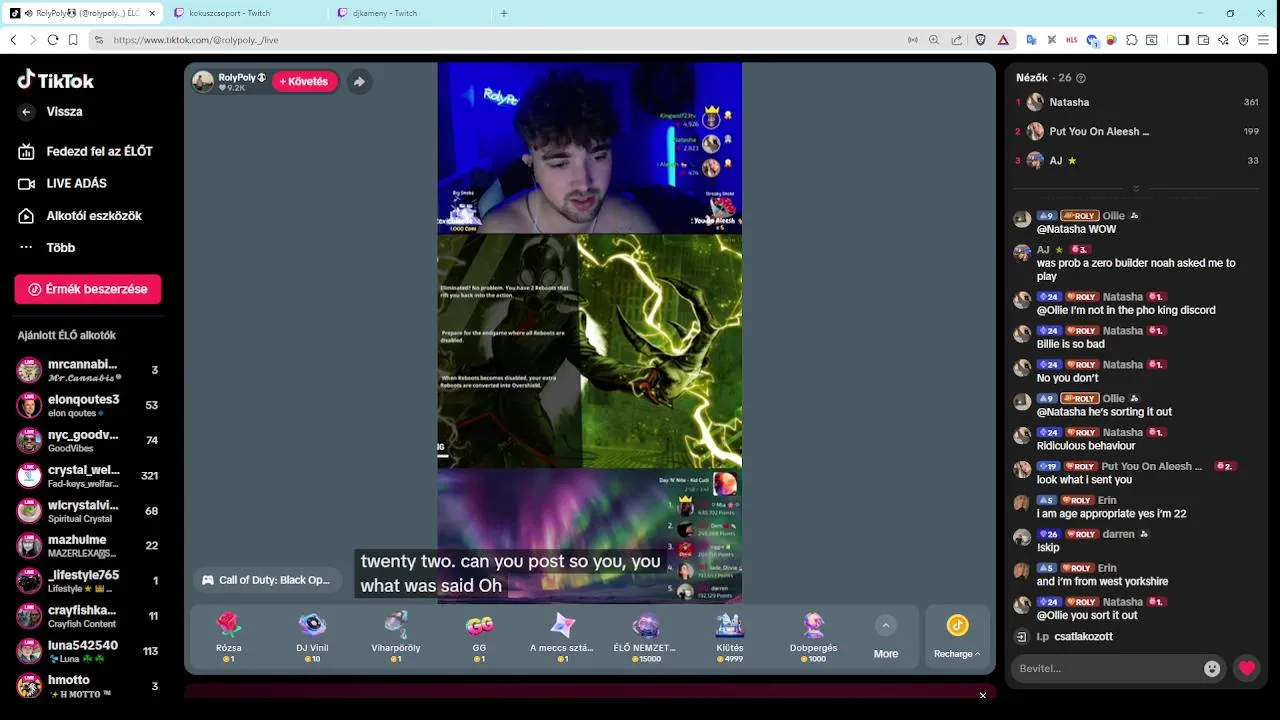Close the bottom banner with X
The height and width of the screenshot is (720, 1280).
[983, 695]
